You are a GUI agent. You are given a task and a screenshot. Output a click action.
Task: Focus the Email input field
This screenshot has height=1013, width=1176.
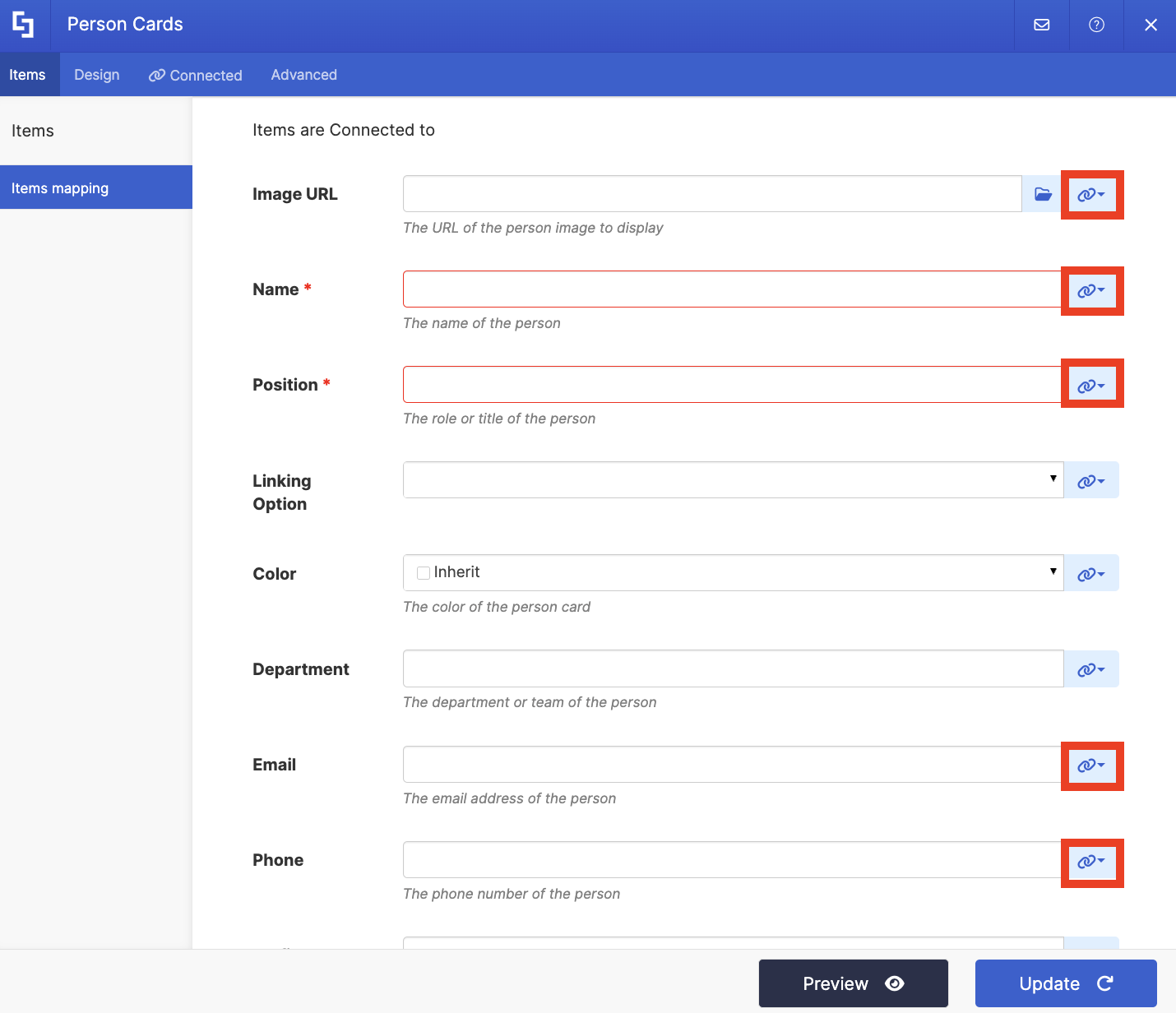tap(733, 764)
